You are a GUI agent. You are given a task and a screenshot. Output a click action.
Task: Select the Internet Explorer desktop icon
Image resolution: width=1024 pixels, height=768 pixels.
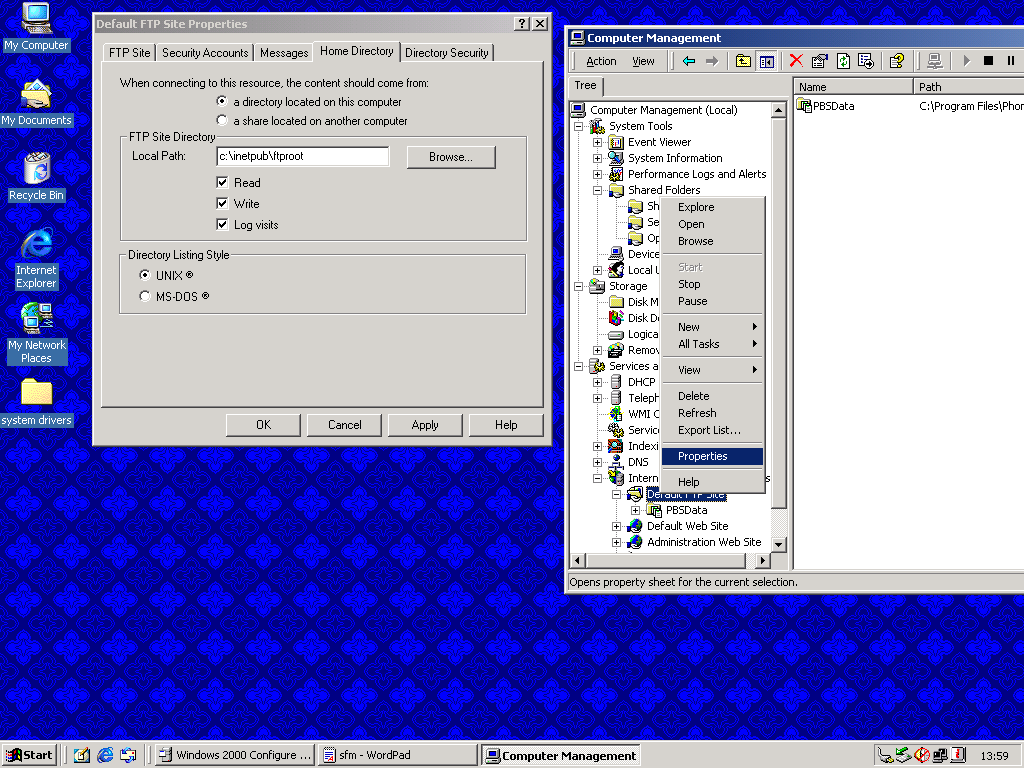point(37,259)
